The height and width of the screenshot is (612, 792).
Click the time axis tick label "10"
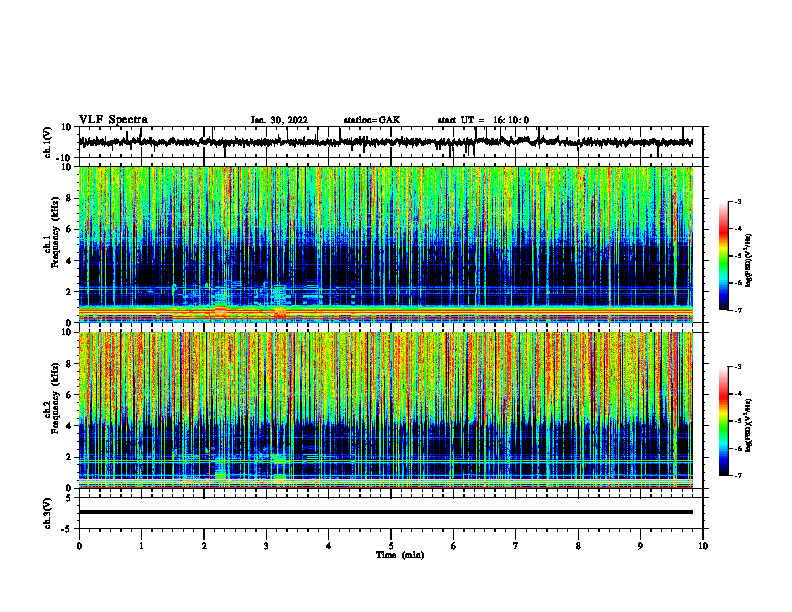(703, 546)
